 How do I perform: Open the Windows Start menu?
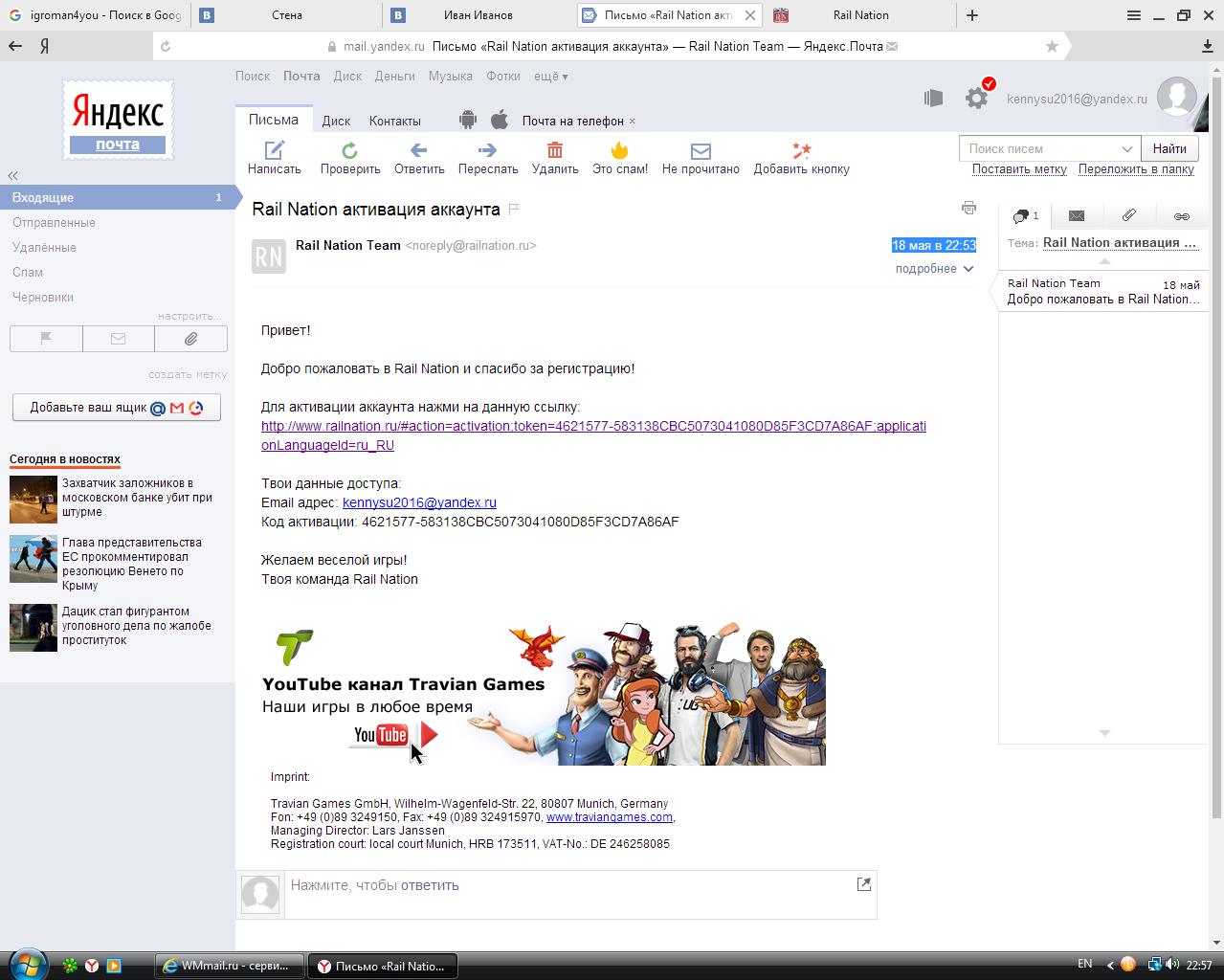pos(26,964)
